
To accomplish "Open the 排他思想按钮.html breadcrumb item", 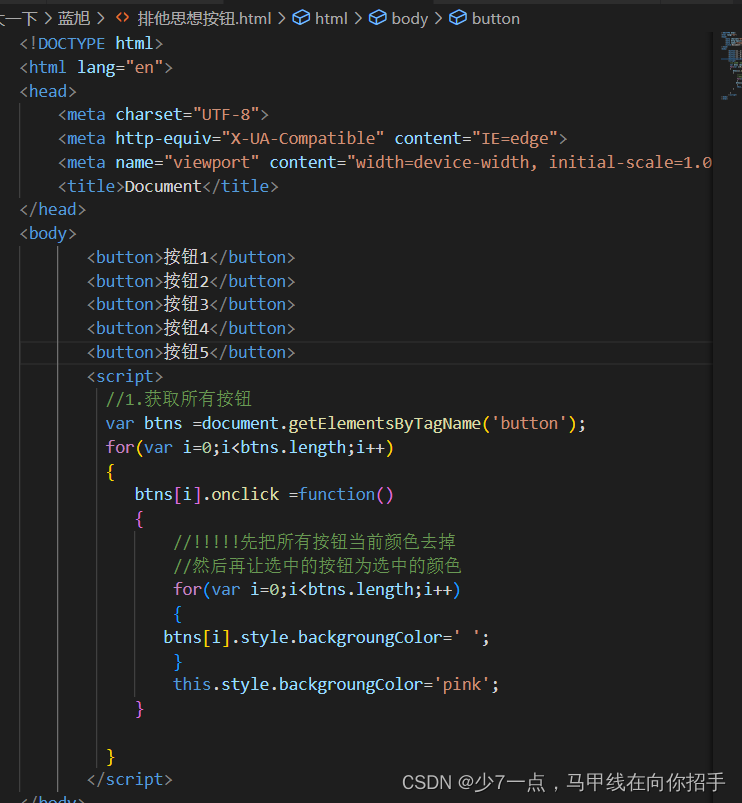I will 204,19.
